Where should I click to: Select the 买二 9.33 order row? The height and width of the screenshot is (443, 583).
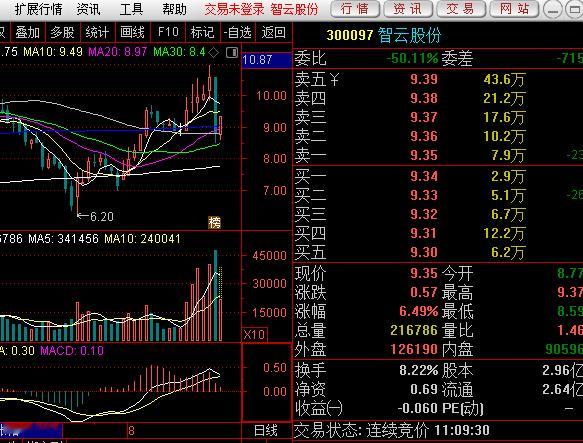click(x=438, y=195)
